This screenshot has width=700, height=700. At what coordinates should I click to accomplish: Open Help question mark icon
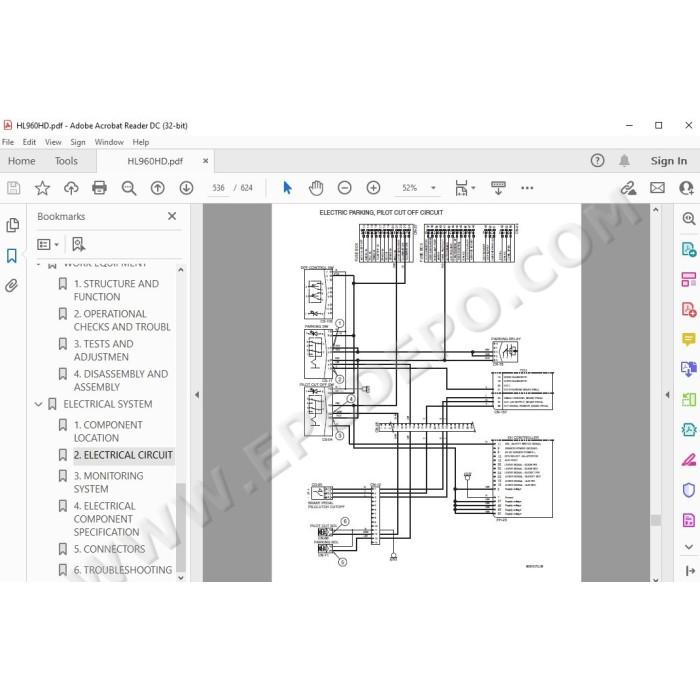(597, 161)
